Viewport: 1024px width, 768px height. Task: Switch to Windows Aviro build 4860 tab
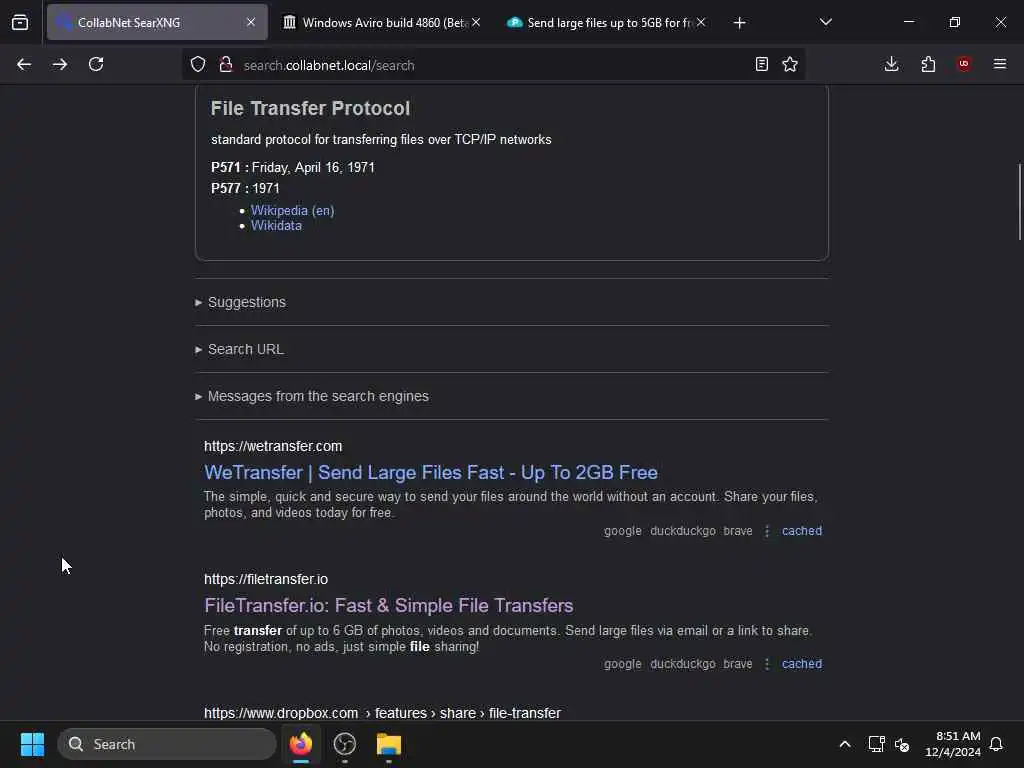pos(382,22)
